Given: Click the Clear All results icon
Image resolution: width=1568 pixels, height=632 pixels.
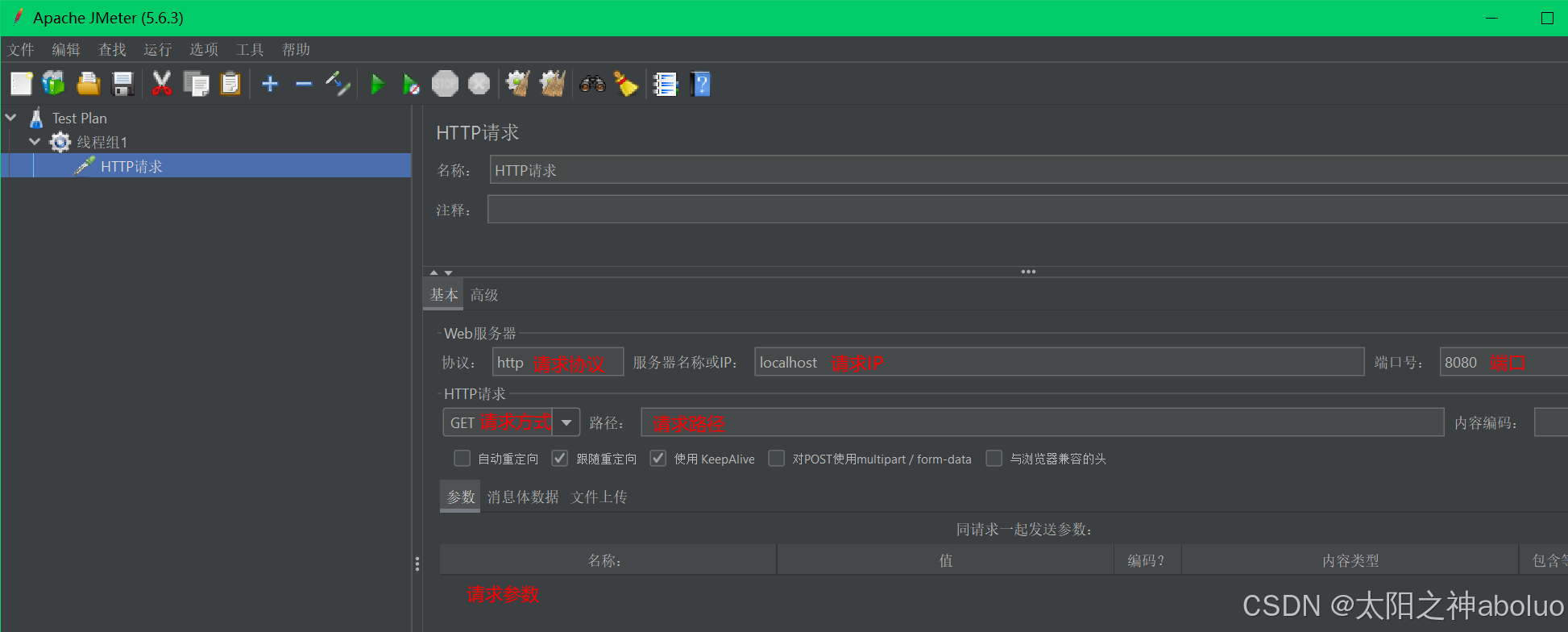Looking at the screenshot, I should pyautogui.click(x=553, y=84).
